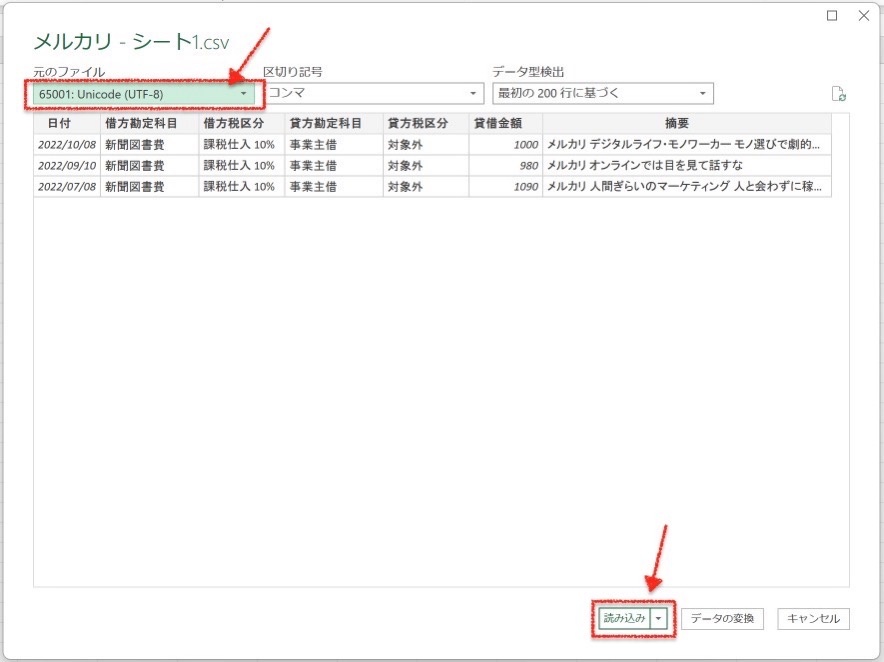Viewport: 884px width, 662px height.
Task: Select the 貸借金額 column header
Action: [506, 123]
